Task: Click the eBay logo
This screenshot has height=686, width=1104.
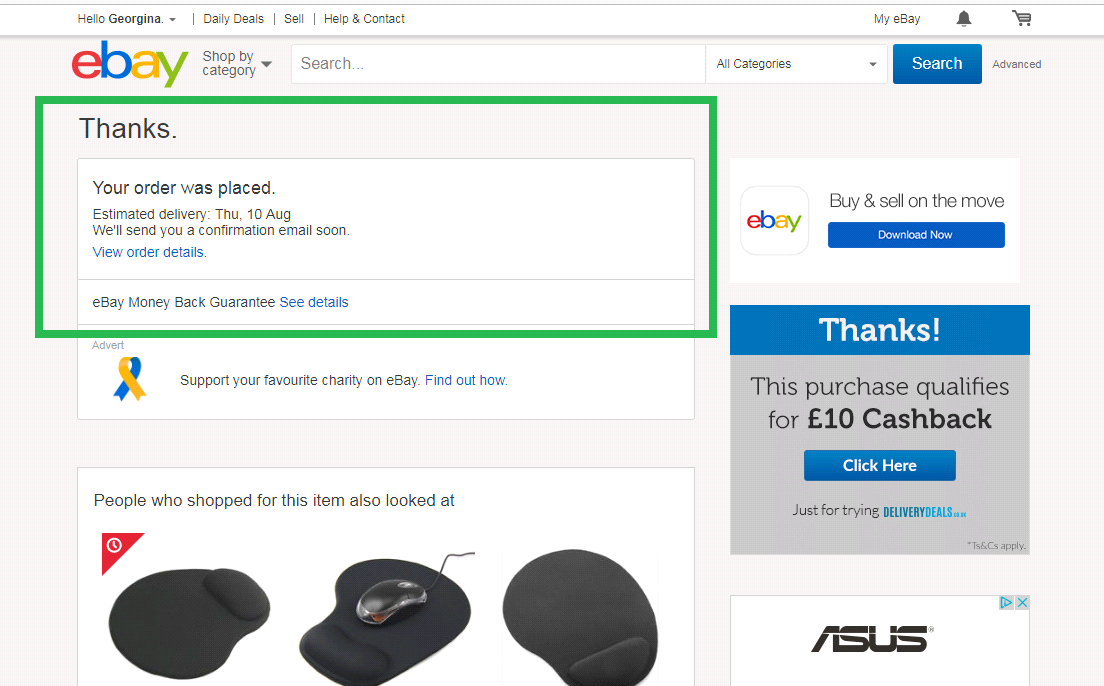Action: [130, 64]
